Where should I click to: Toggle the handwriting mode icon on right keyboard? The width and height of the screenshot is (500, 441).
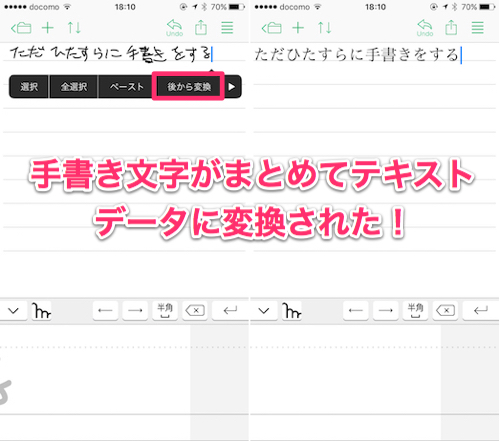coord(292,311)
